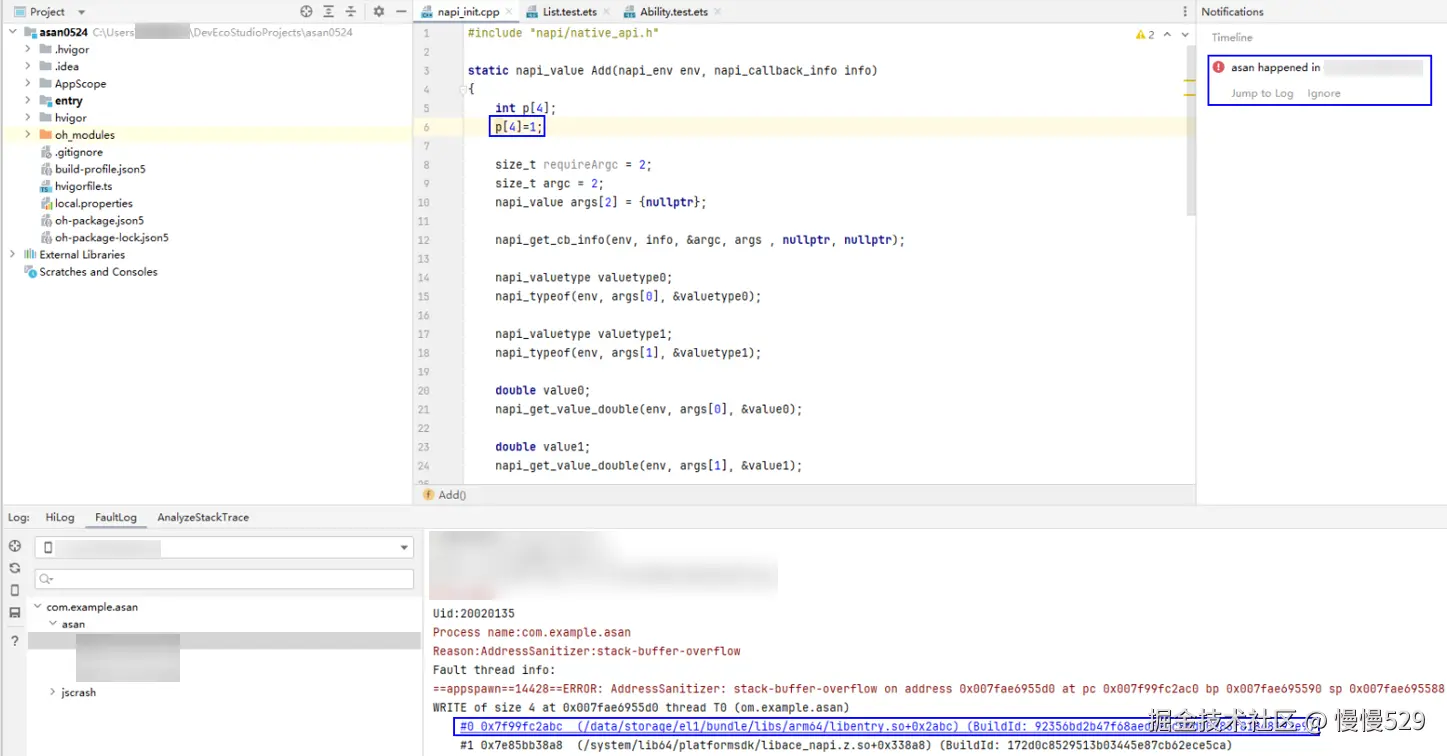Expand External Libraries node
The width and height of the screenshot is (1447, 756).
13,254
